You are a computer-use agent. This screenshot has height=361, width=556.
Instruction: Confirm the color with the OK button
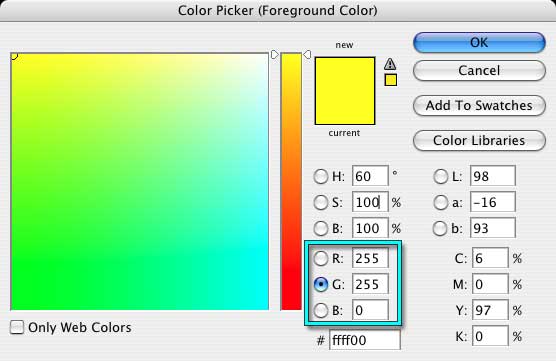479,43
